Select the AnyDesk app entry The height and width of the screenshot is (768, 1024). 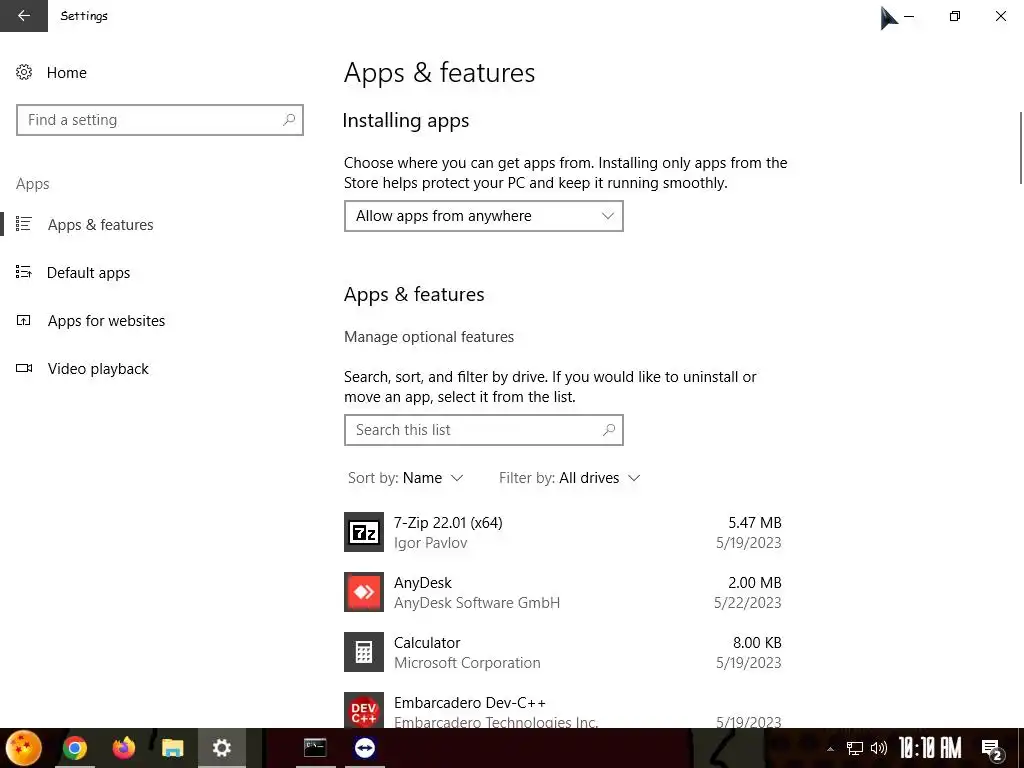coord(563,592)
